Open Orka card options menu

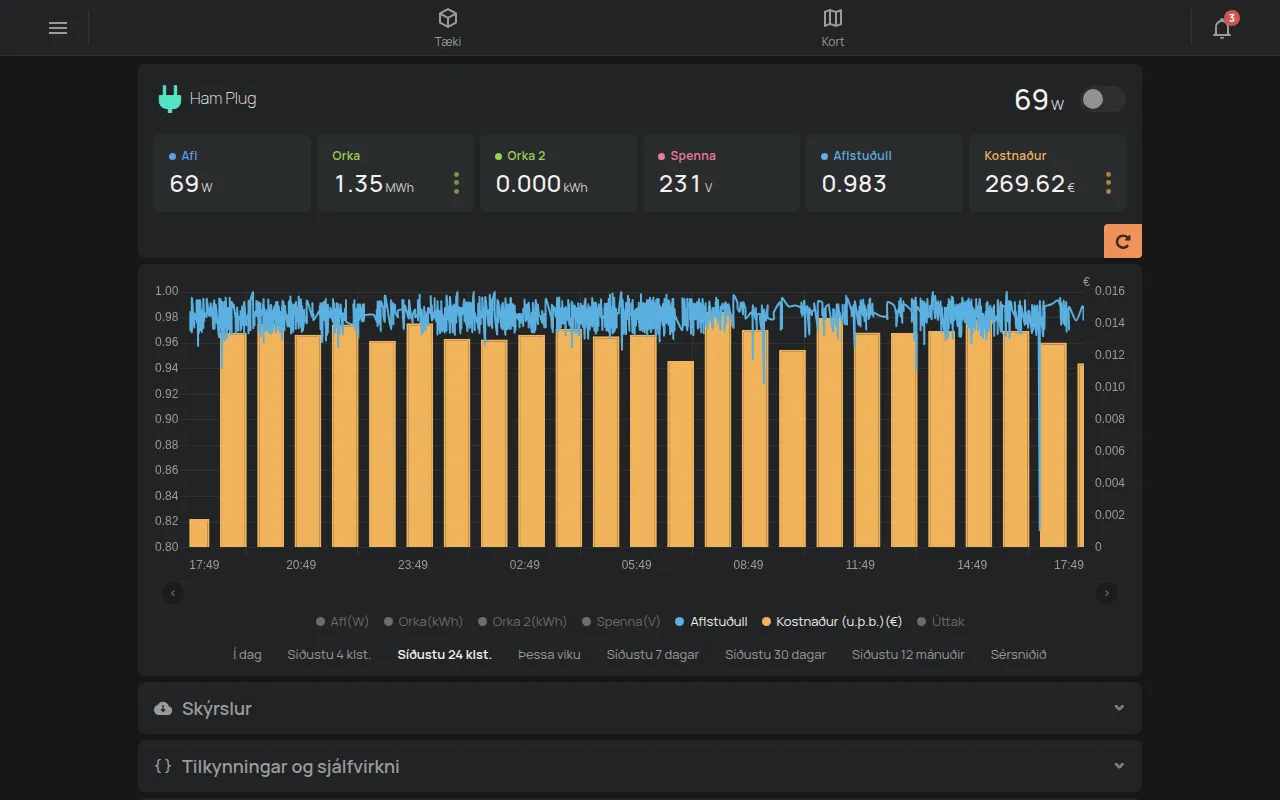(456, 183)
